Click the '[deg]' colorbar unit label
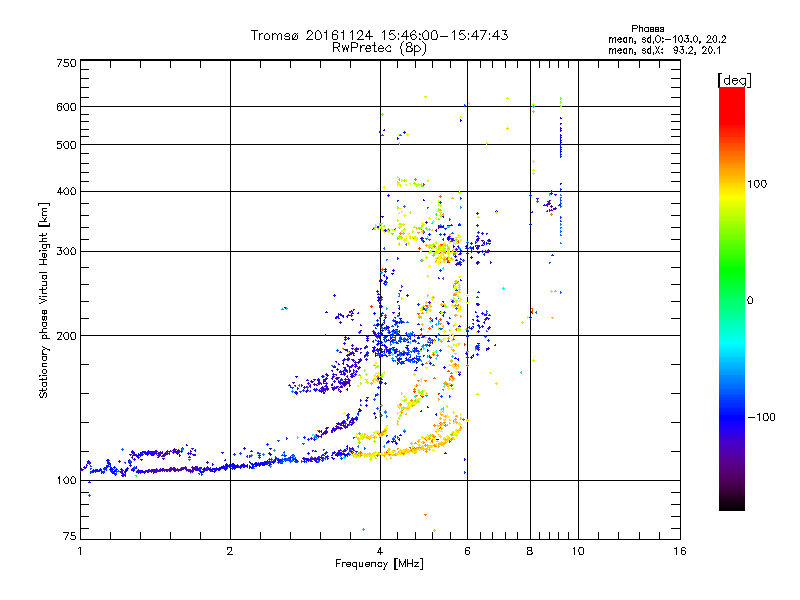This screenshot has height=600, width=800. [x=734, y=80]
